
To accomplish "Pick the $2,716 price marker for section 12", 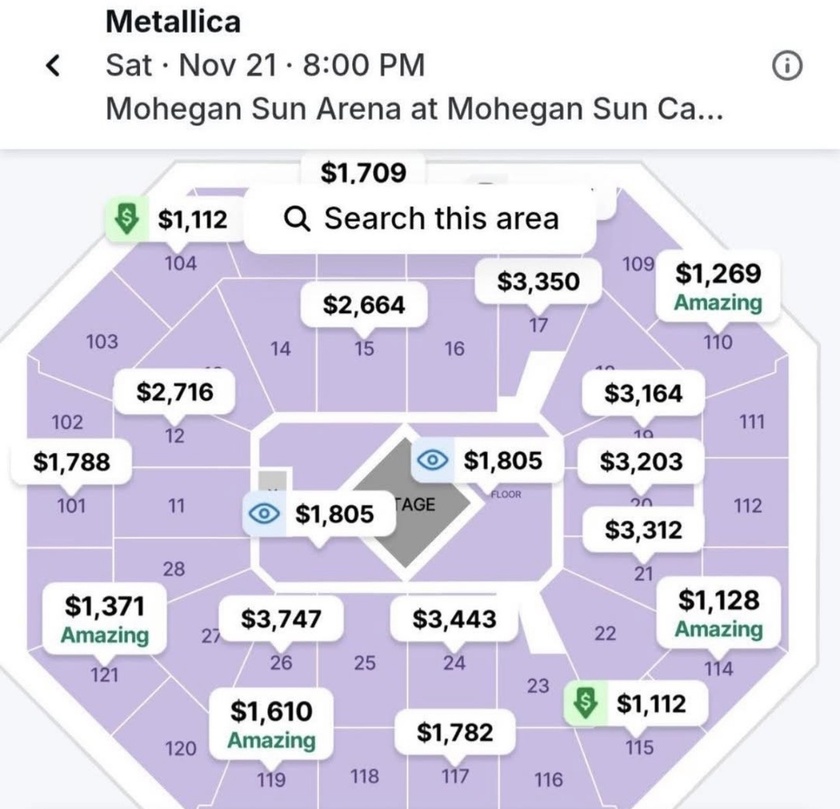I will click(175, 392).
